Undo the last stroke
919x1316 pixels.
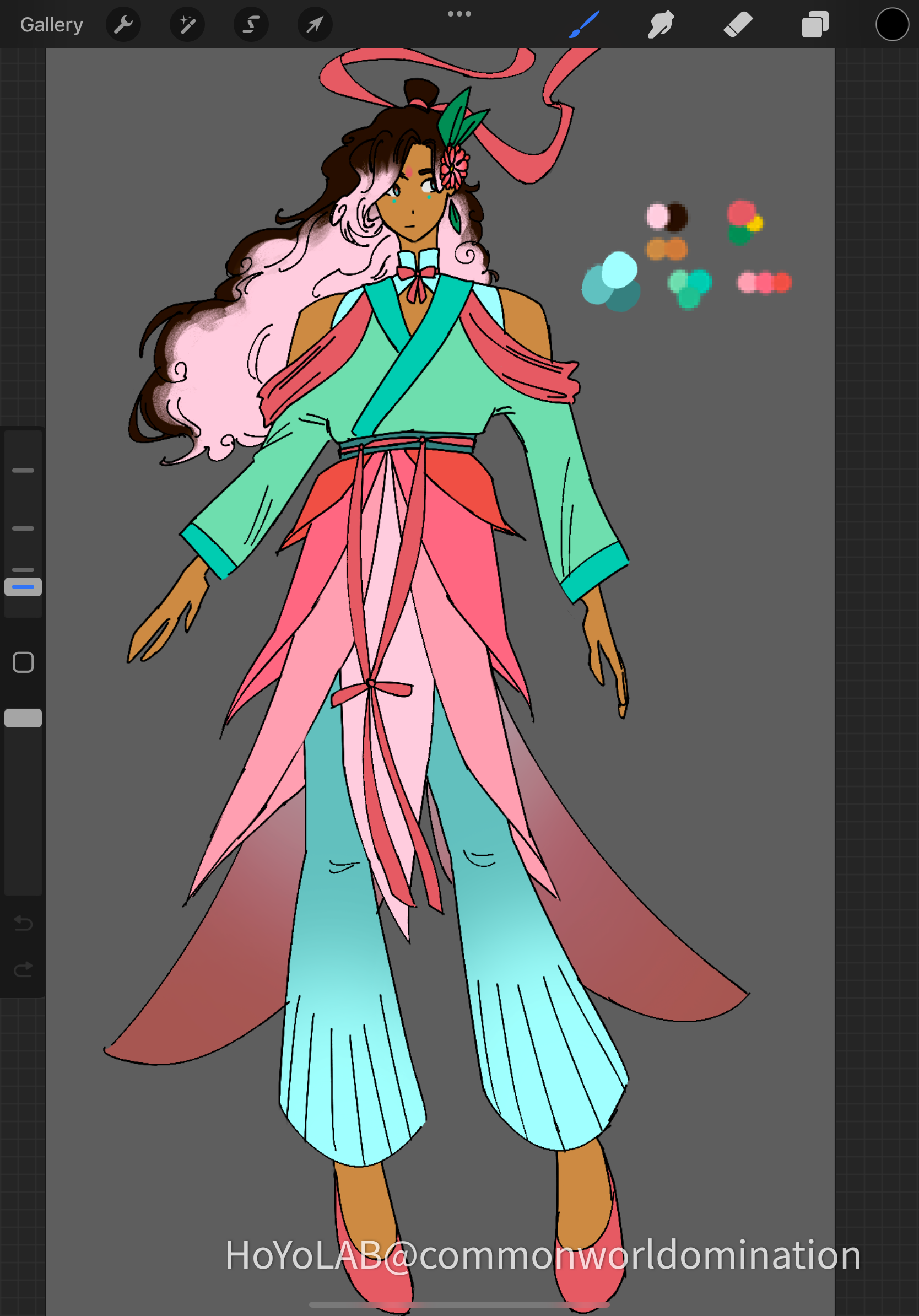coord(23,922)
